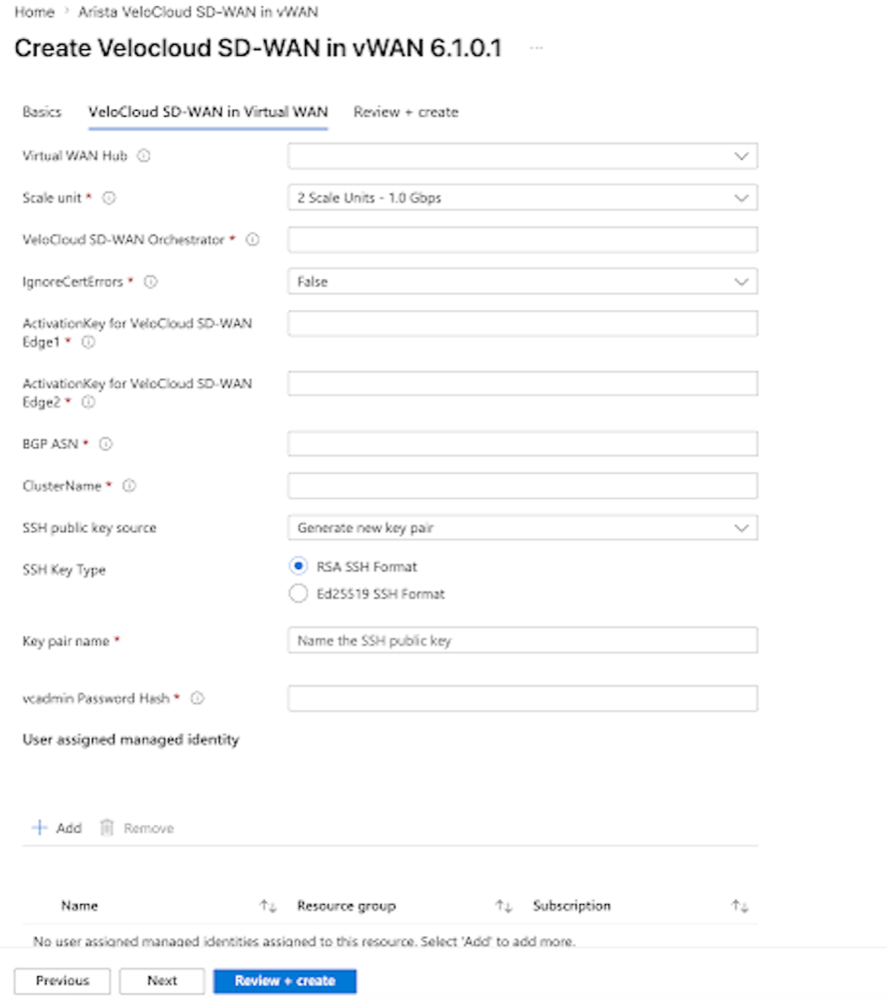
Task: Click the vcadmin Password Hash input field
Action: click(x=523, y=698)
